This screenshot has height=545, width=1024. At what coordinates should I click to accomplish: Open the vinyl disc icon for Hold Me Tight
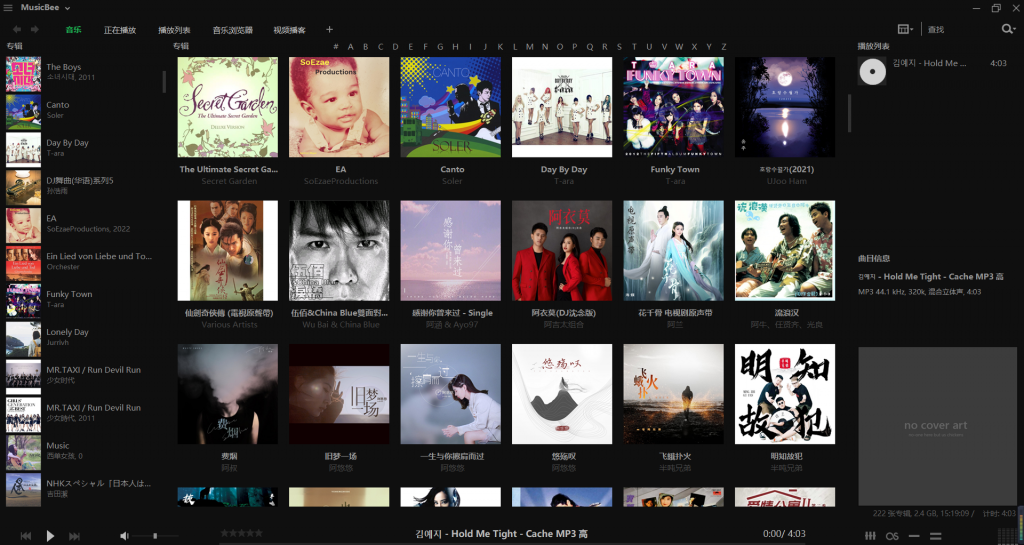(872, 71)
